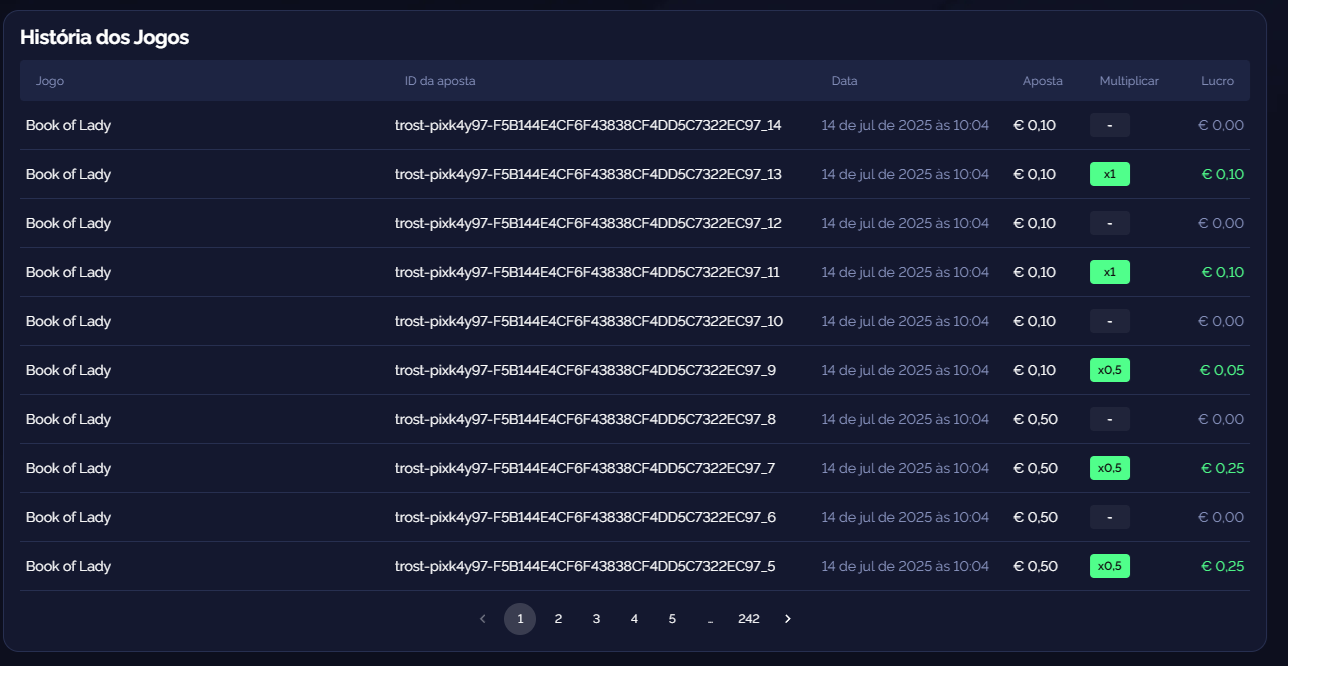Click the date in row EC97_14
Viewport: 1320px width, 686px height.
pos(905,125)
